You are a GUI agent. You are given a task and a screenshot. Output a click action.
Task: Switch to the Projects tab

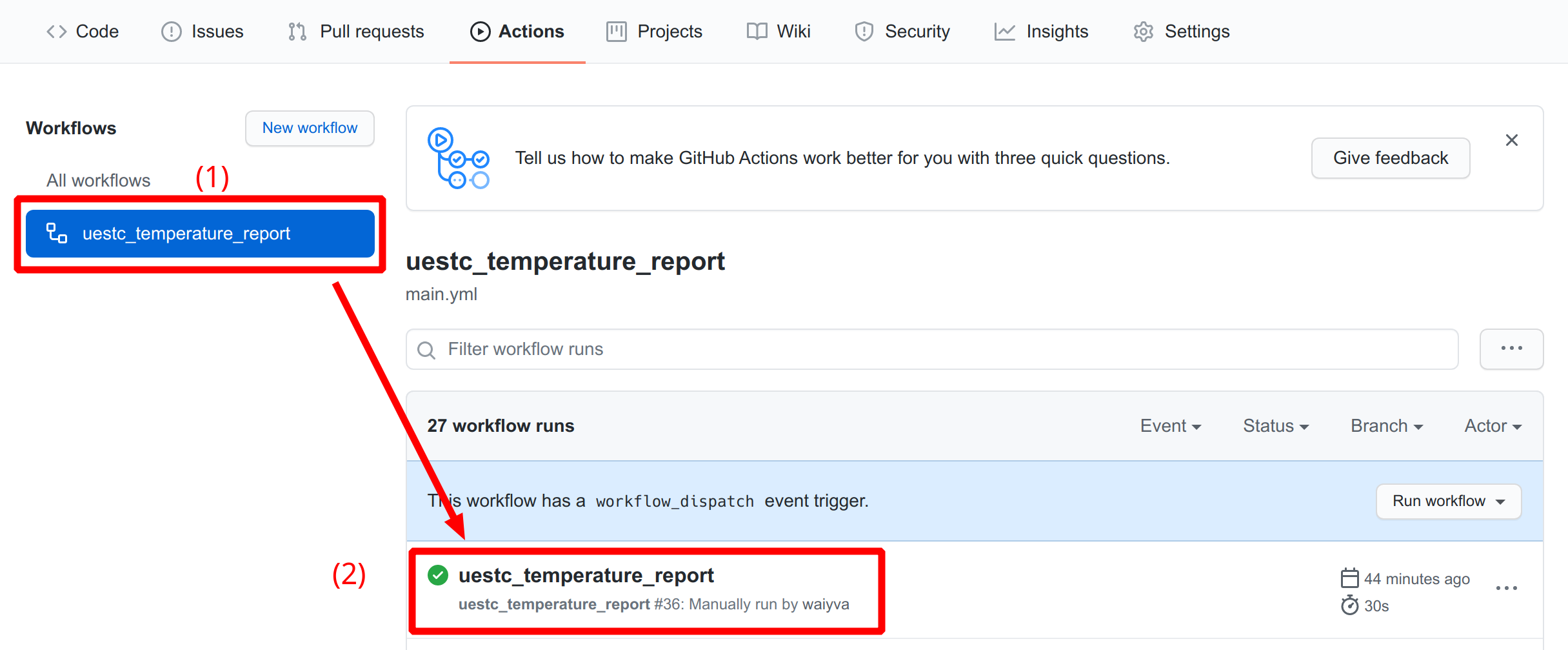point(654,31)
